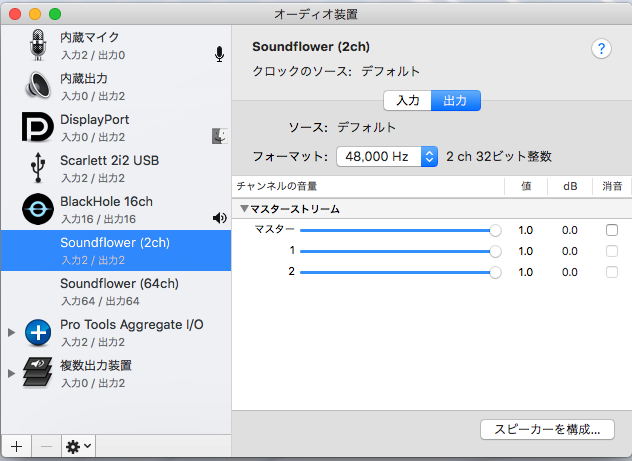
Task: Click the built-in microphone device icon
Action: coord(37,45)
